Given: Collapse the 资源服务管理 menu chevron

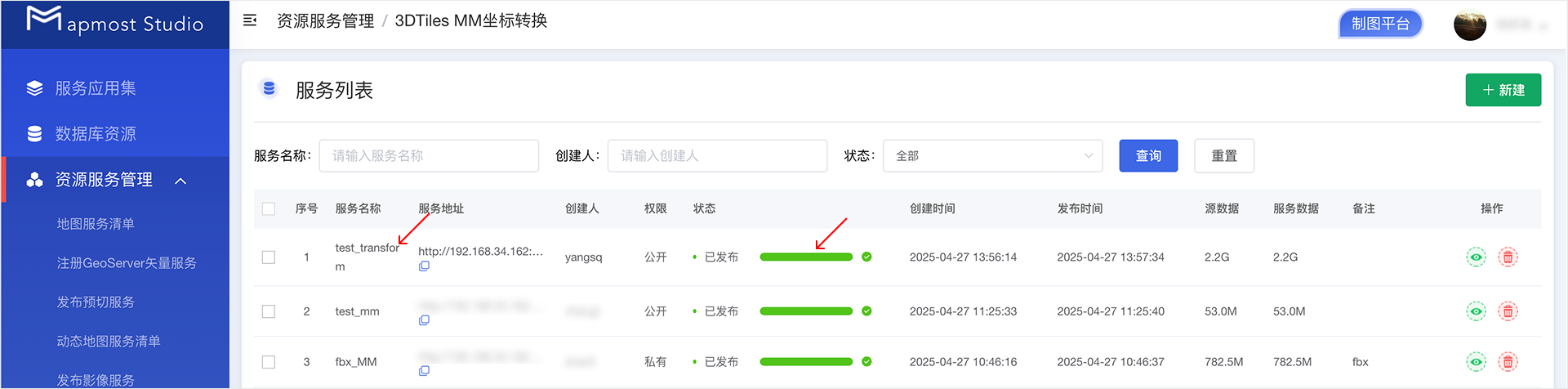Looking at the screenshot, I should (180, 181).
